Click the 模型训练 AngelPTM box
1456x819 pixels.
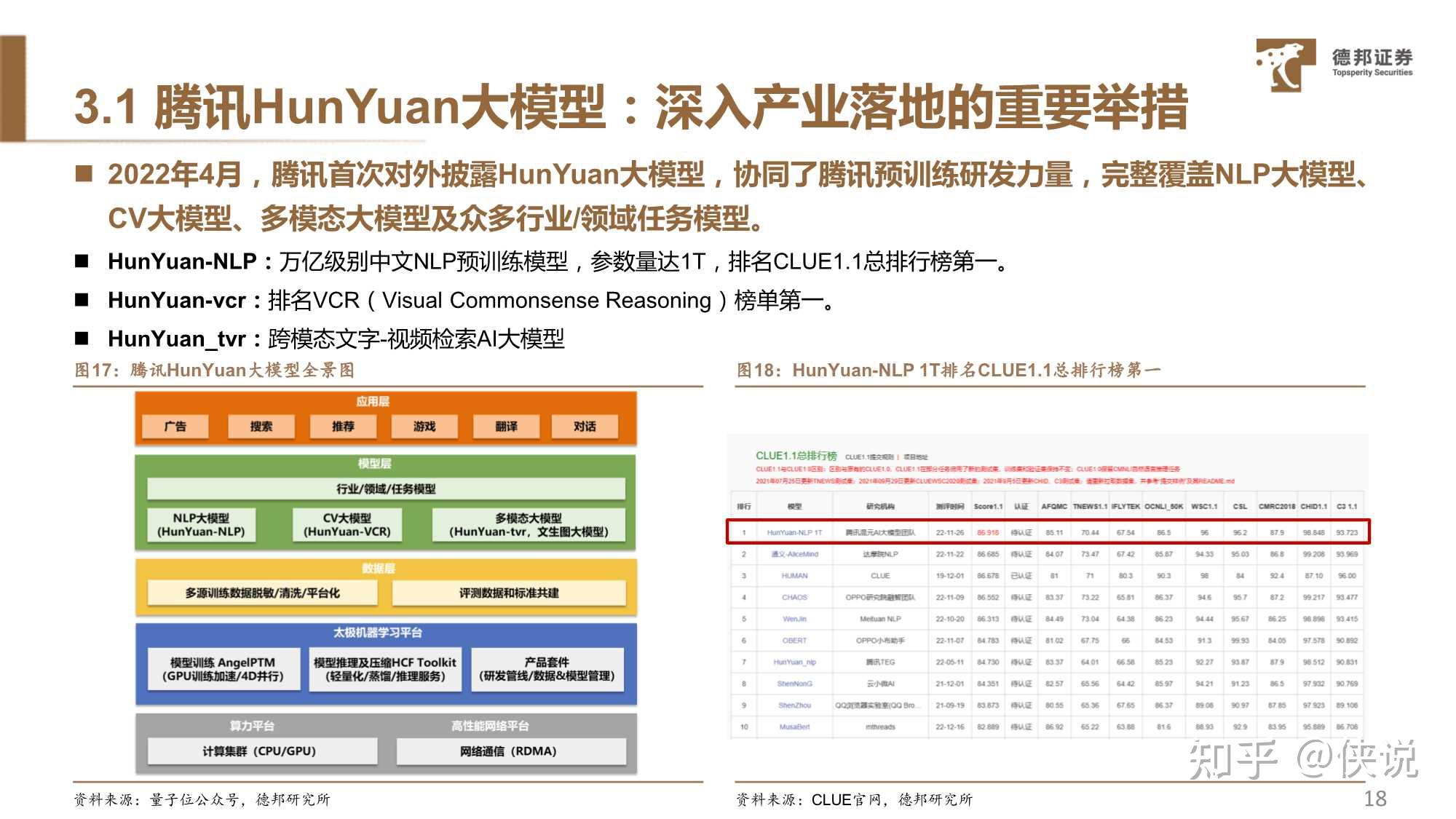coord(223,669)
